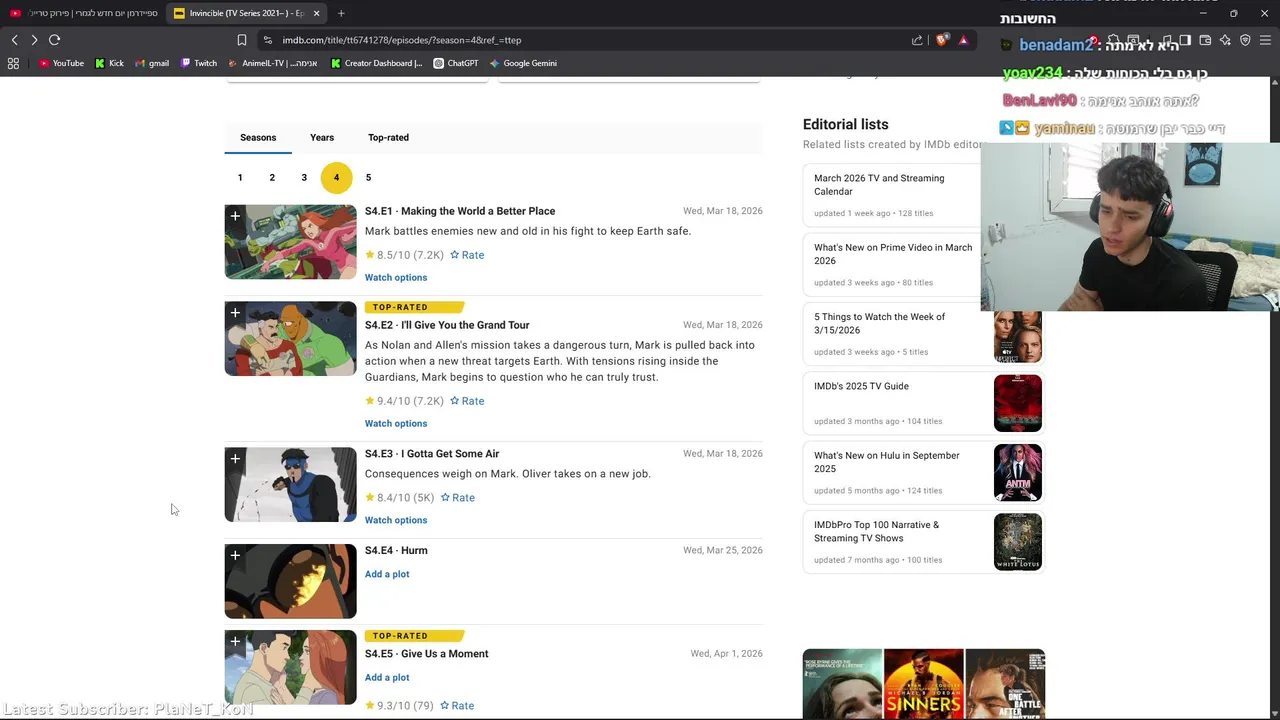The image size is (1280, 720).
Task: Open the Google Gemini bookmark
Action: 523,63
